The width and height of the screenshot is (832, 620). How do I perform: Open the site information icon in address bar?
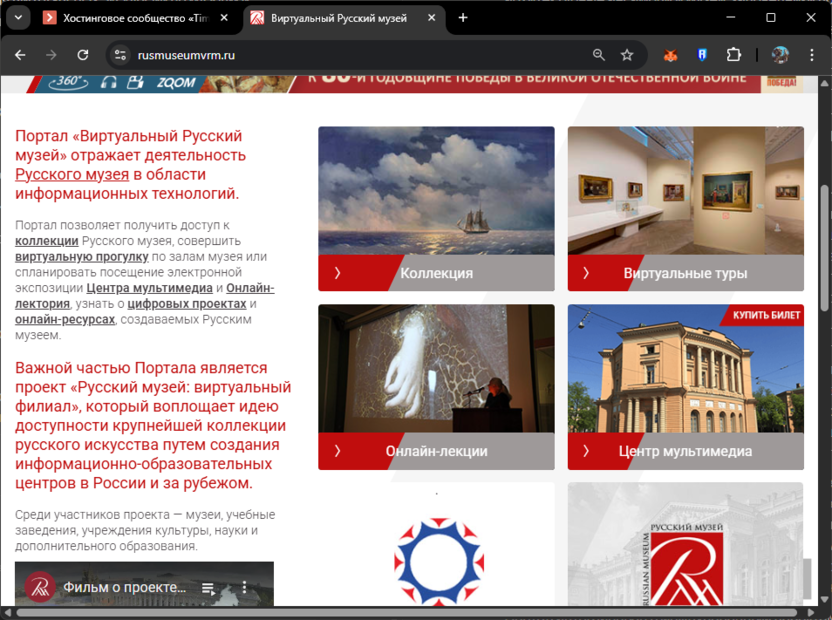[x=119, y=55]
